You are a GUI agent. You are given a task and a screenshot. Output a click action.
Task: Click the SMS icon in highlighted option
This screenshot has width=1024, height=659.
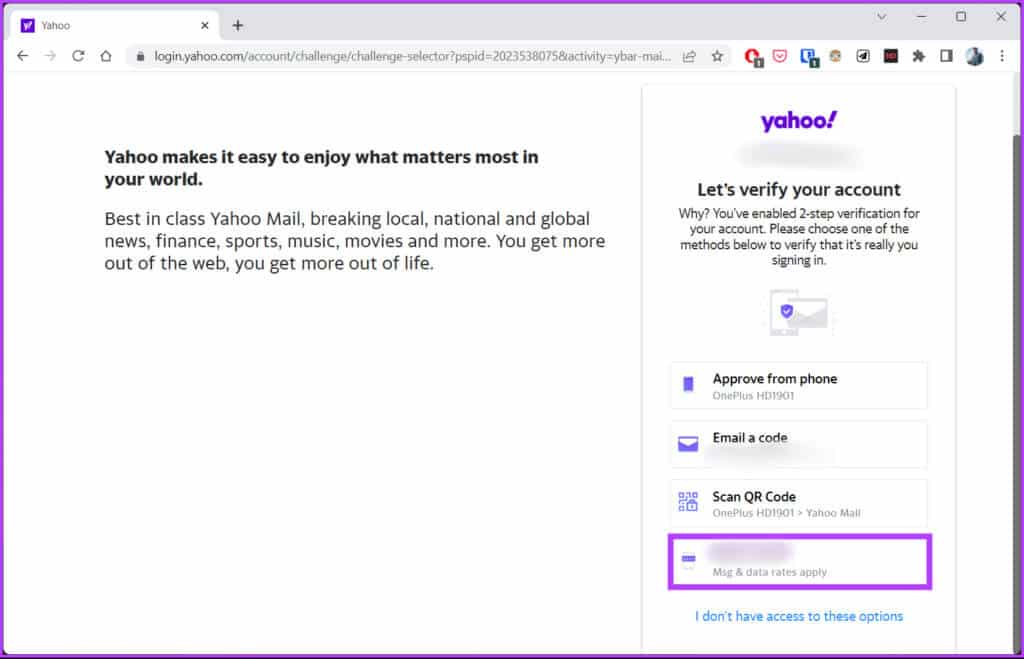(x=688, y=560)
